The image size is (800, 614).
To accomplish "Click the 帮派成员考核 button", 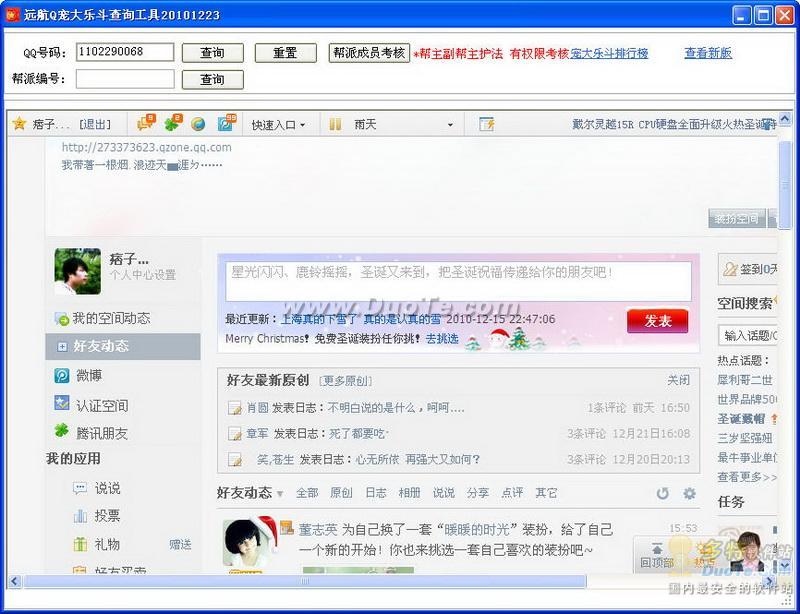I will pyautogui.click(x=369, y=53).
